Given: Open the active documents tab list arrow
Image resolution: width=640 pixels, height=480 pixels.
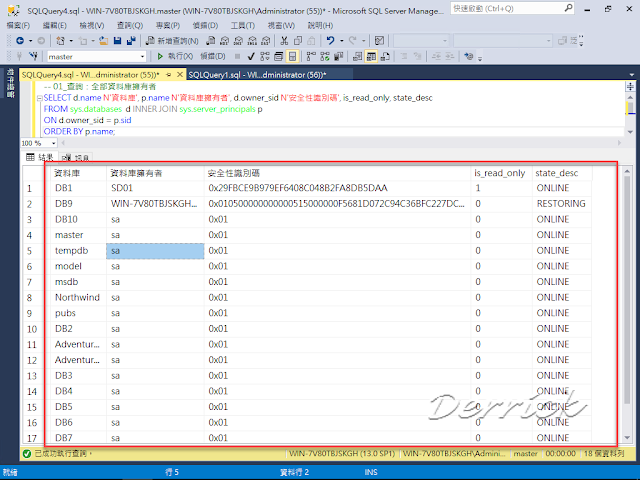Looking at the screenshot, I should [631, 75].
